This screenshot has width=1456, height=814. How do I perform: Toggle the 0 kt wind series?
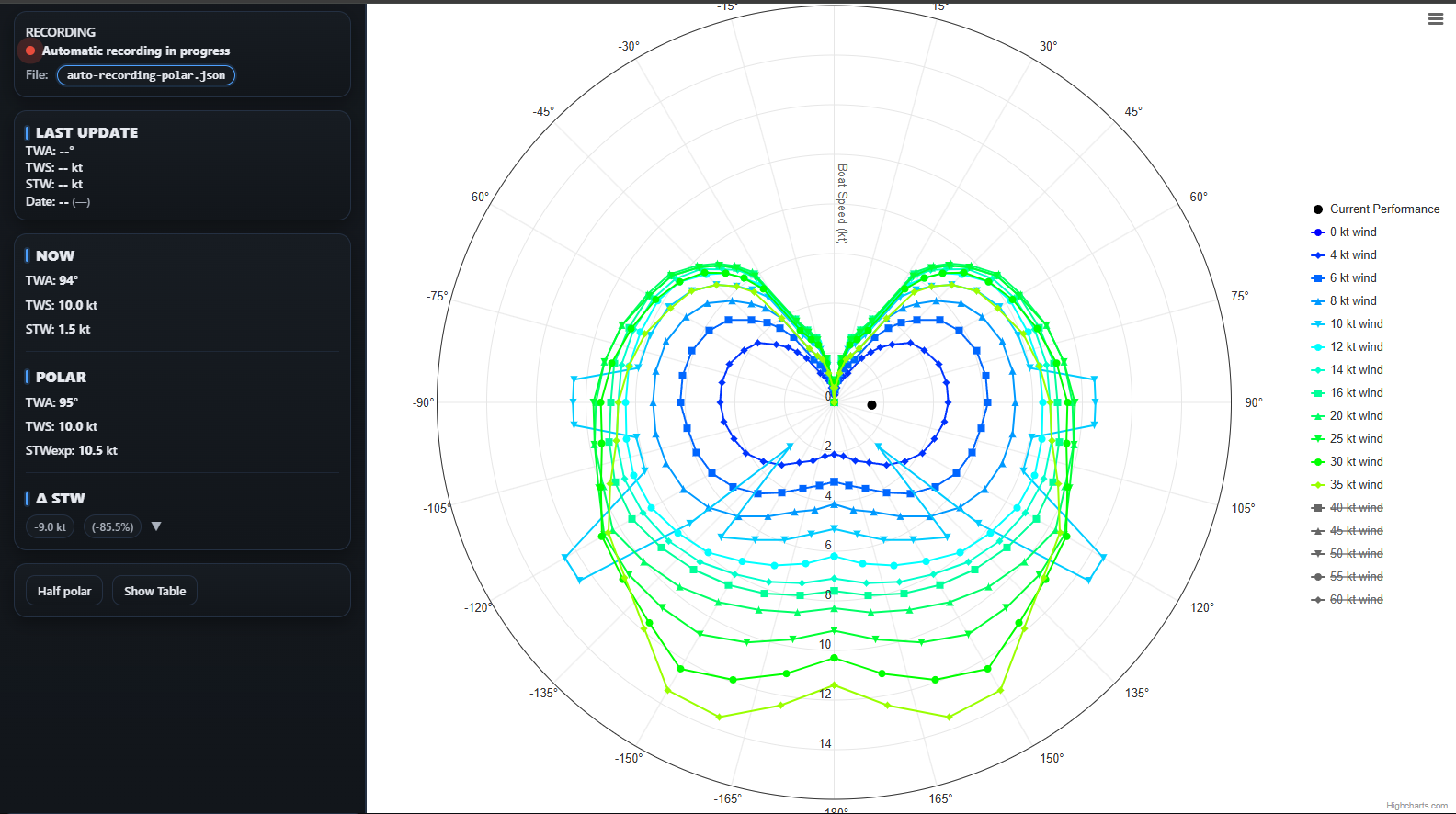(1344, 232)
